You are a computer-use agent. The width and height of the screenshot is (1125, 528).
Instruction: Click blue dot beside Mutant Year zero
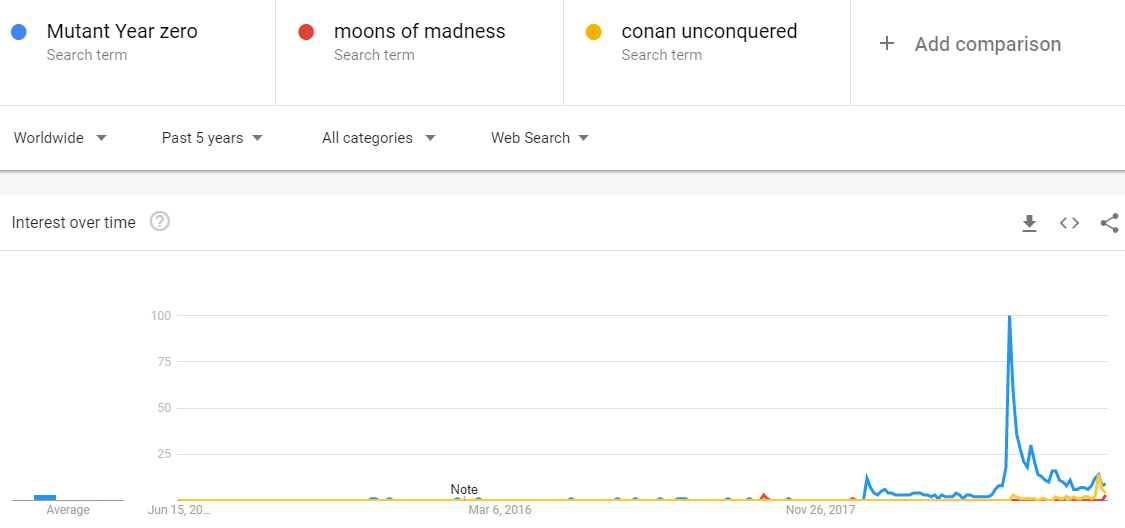click(x=19, y=32)
